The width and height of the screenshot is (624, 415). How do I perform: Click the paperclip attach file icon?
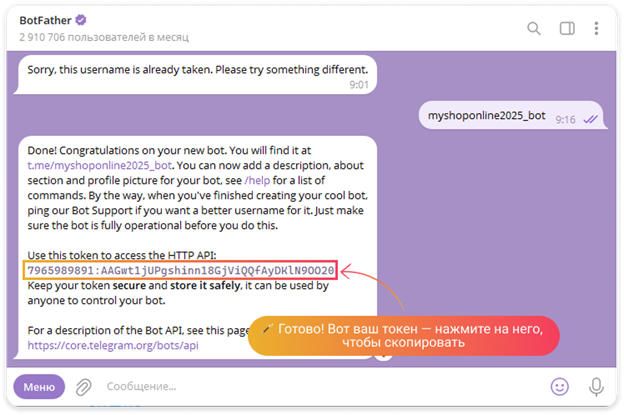tap(84, 386)
